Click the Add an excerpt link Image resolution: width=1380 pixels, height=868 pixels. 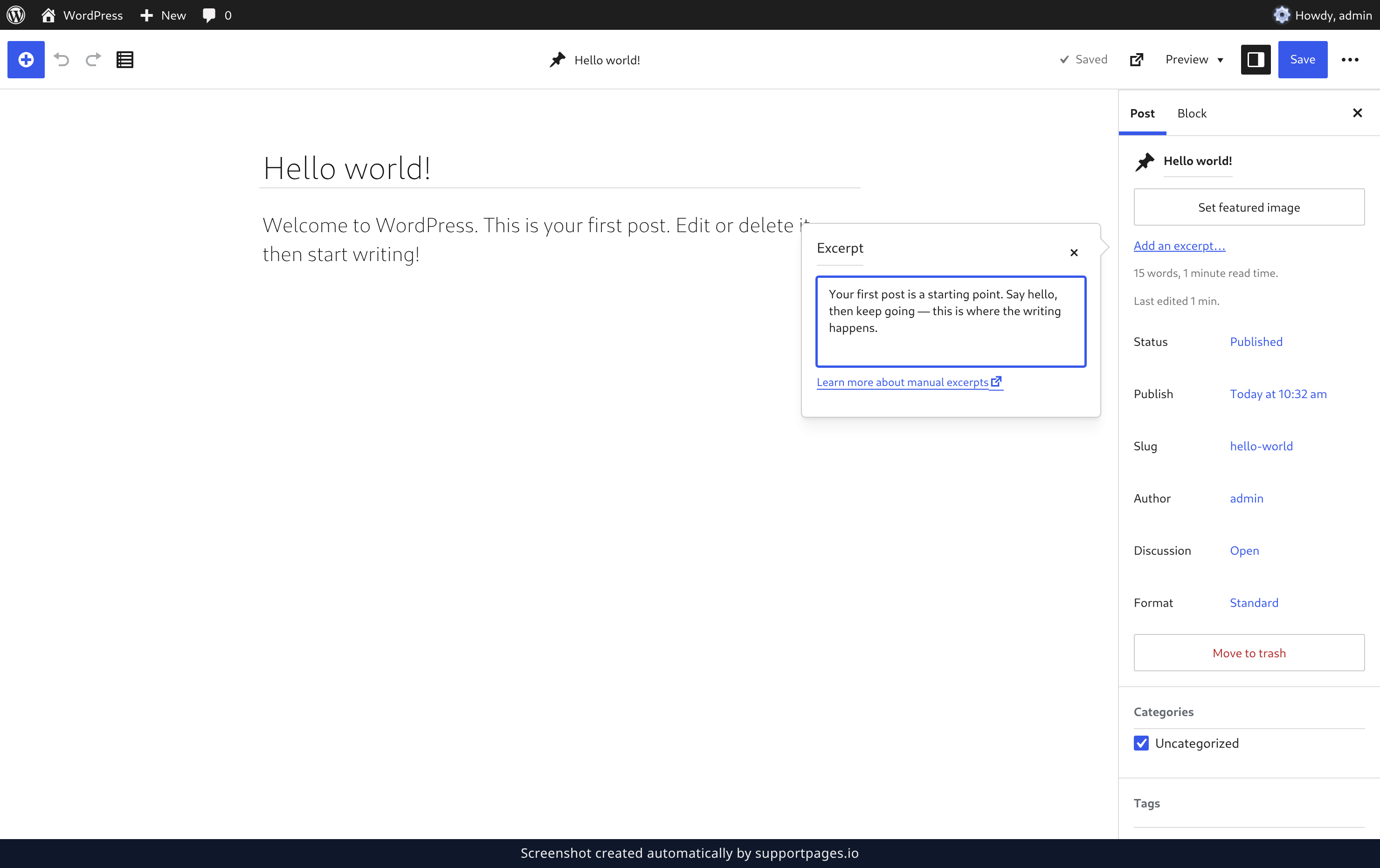[1180, 246]
